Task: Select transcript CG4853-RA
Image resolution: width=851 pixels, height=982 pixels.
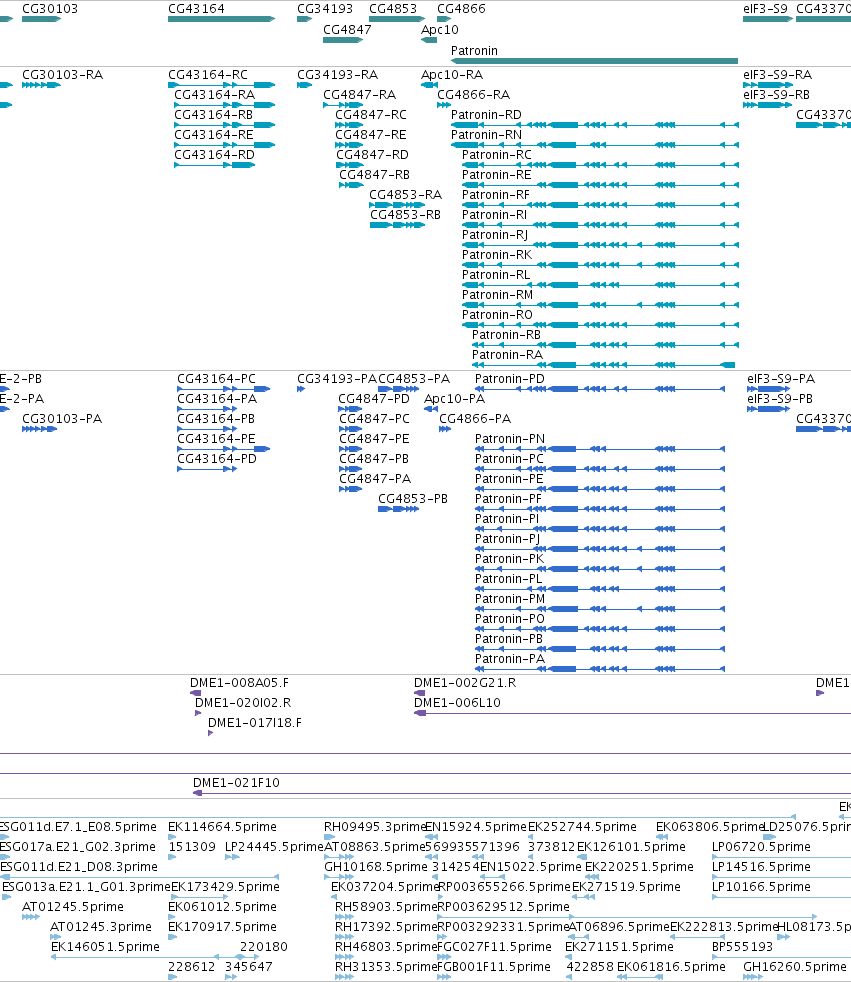Action: pos(405,195)
